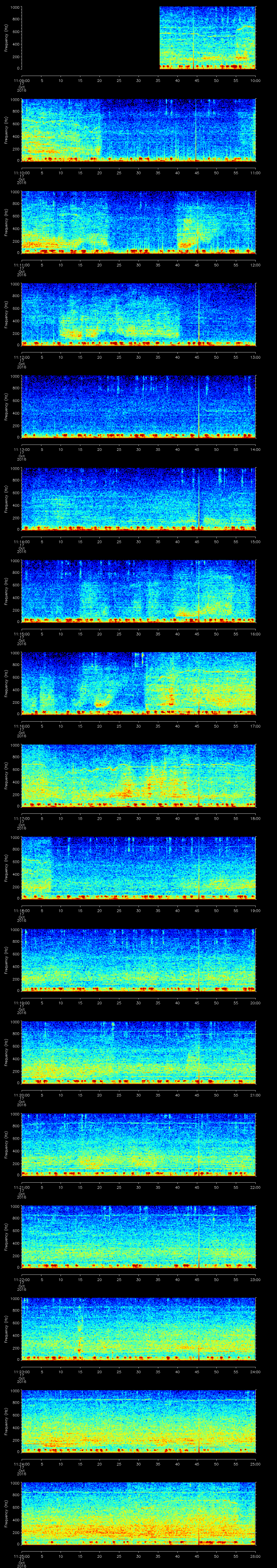This screenshot has height=1568, width=277.
Task: Select the spectrogram panel starting at 11:10:00
Action: 138,130
